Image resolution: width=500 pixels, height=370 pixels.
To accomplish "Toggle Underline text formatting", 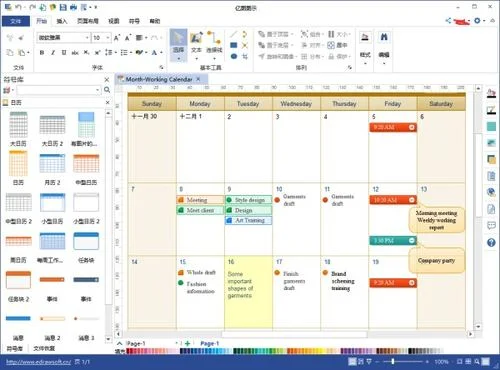I will point(64,52).
